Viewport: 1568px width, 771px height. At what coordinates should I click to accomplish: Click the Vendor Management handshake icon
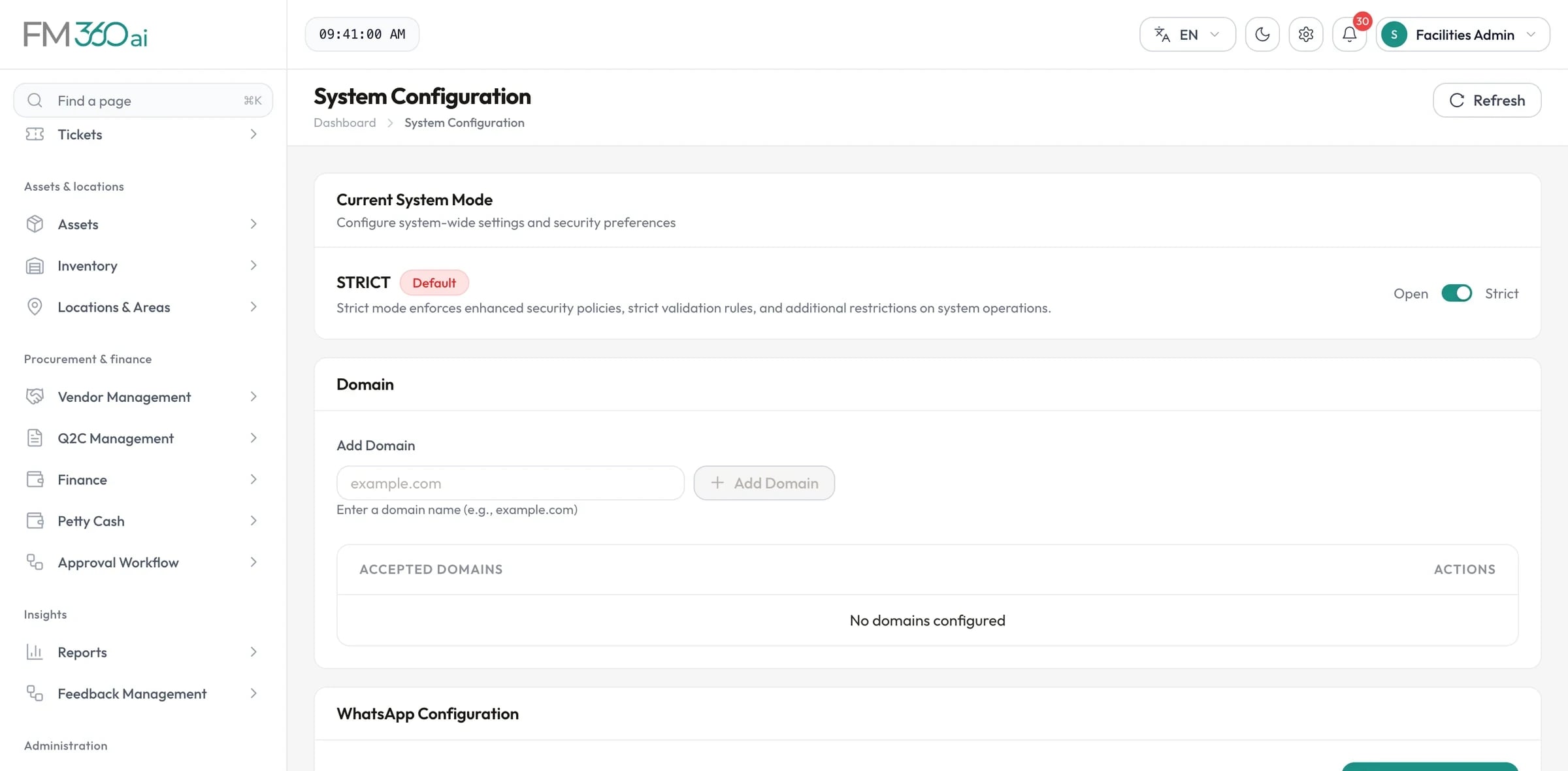tap(35, 397)
